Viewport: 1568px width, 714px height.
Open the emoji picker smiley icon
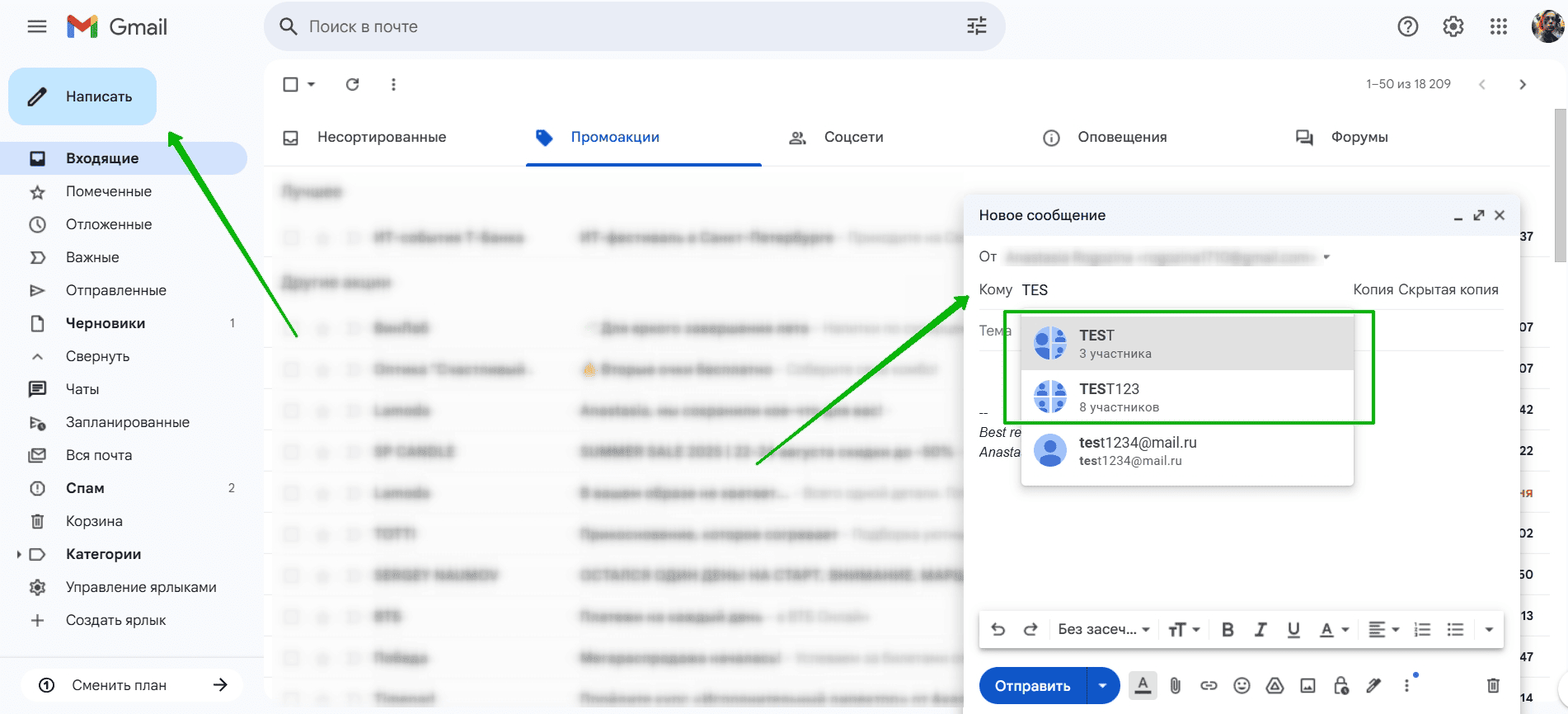tap(1242, 685)
